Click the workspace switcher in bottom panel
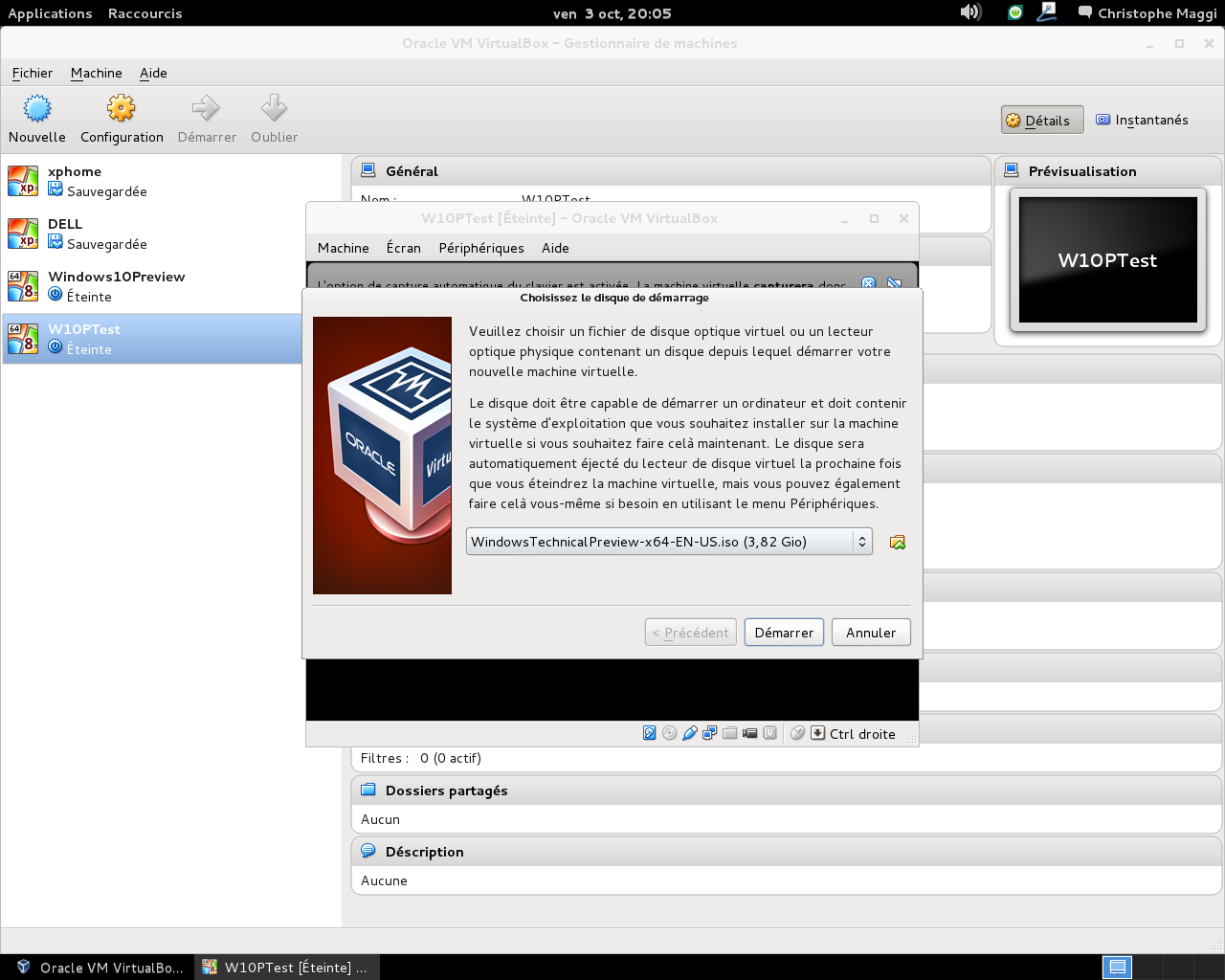The height and width of the screenshot is (980, 1225). [1163, 968]
